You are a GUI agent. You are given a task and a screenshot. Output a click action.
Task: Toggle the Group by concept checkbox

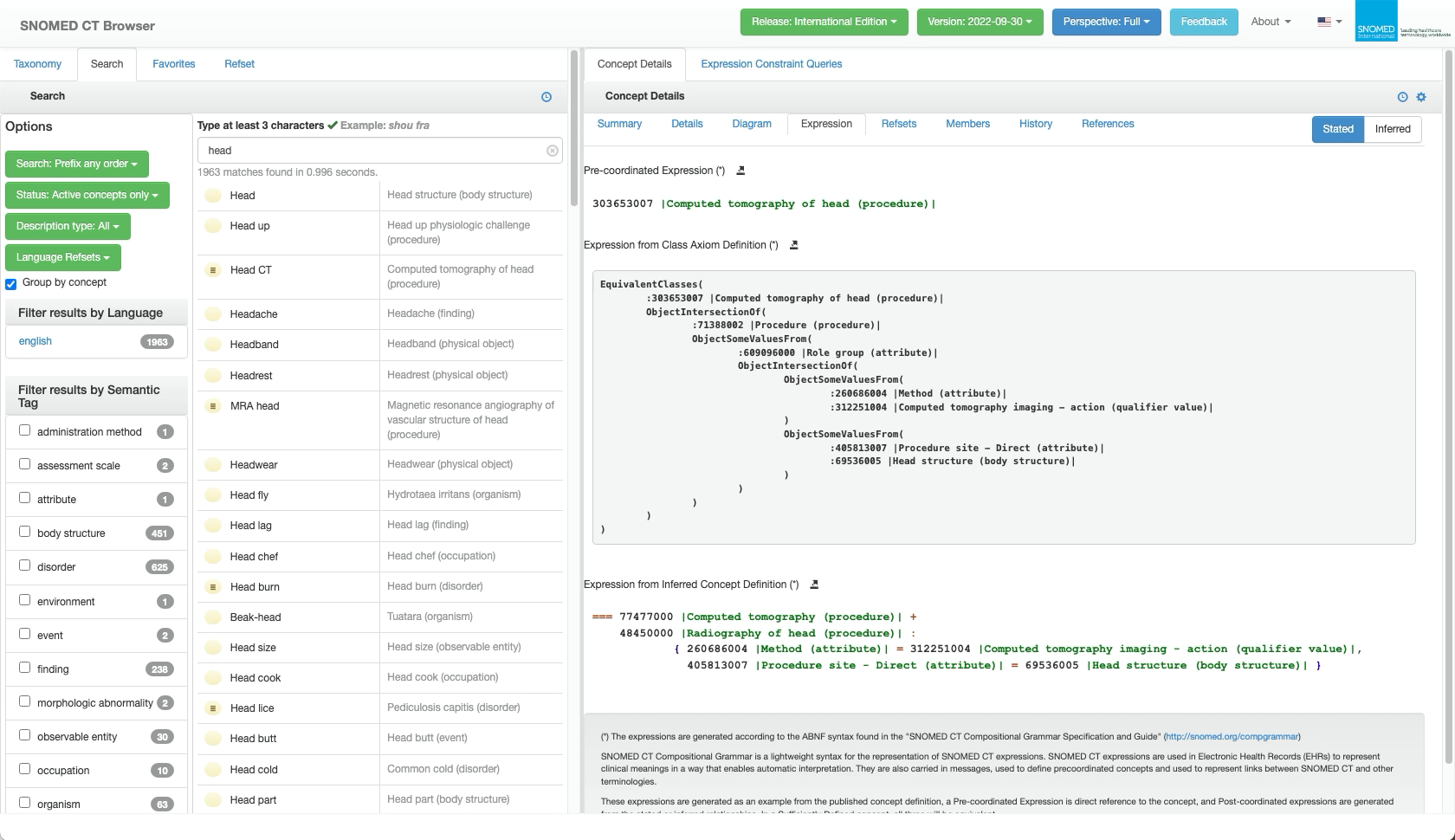click(11, 284)
